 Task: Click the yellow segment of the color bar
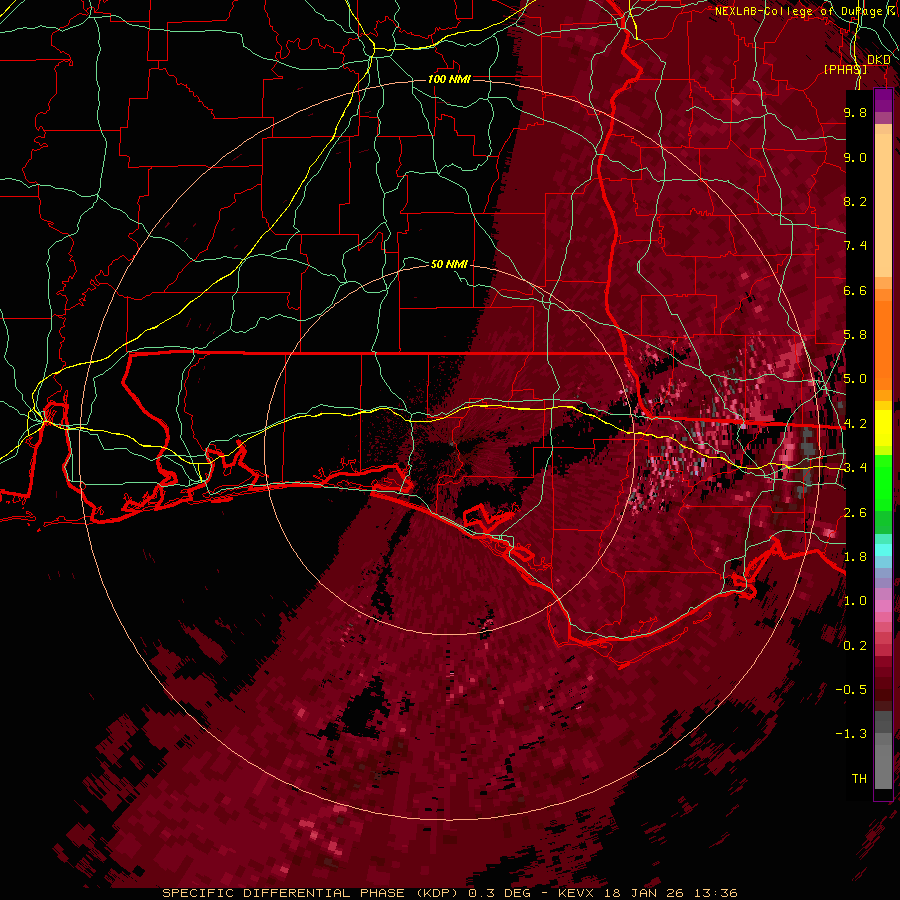883,428
